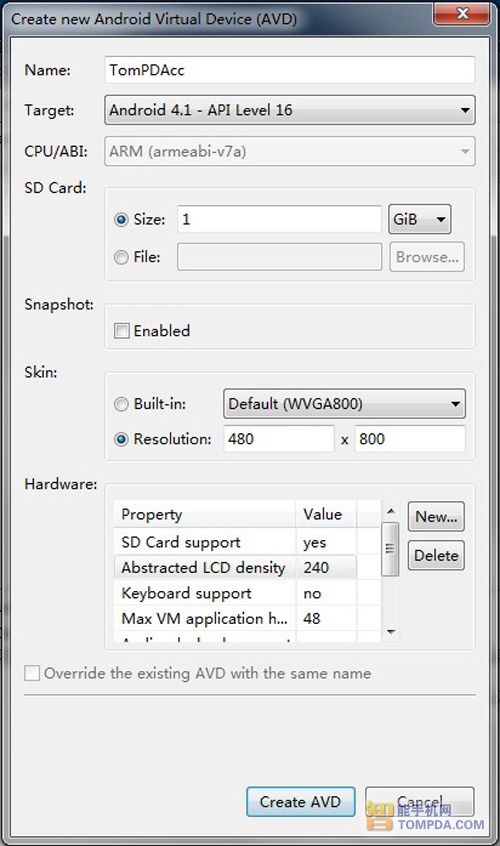Image resolution: width=500 pixels, height=846 pixels.
Task: Click the Browse... button
Action: click(427, 257)
